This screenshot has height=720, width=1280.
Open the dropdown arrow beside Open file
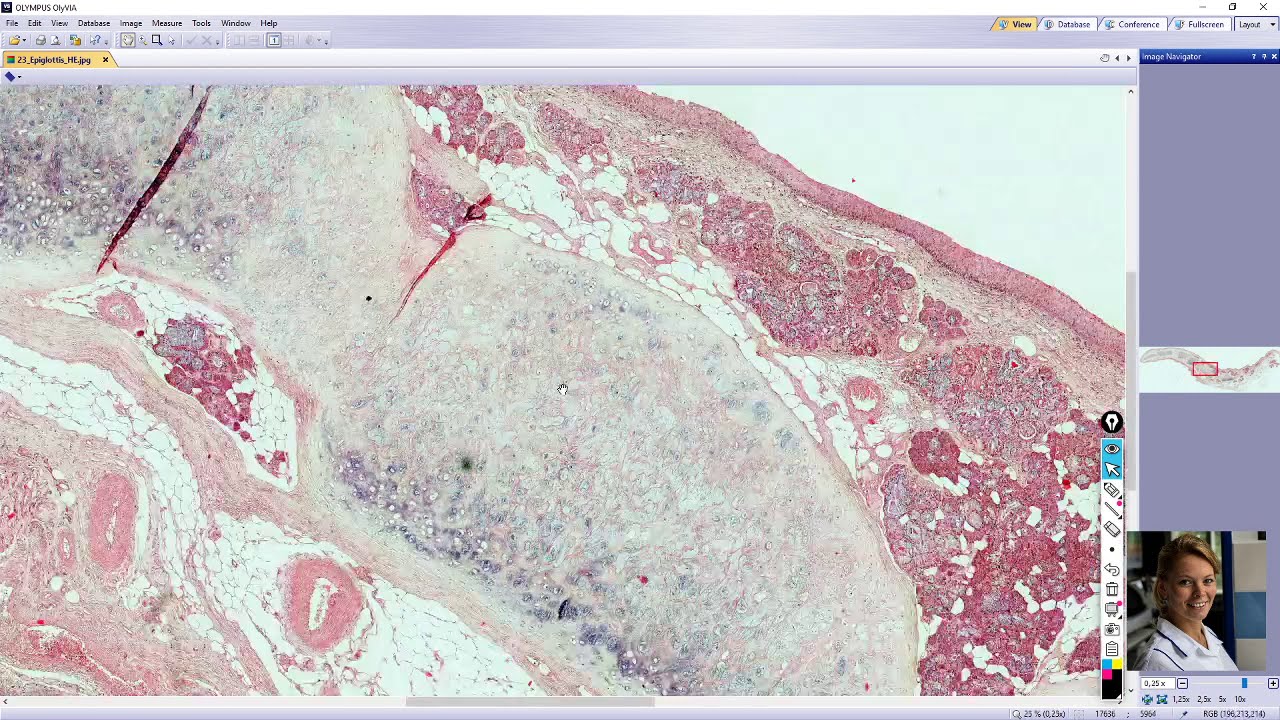click(24, 40)
